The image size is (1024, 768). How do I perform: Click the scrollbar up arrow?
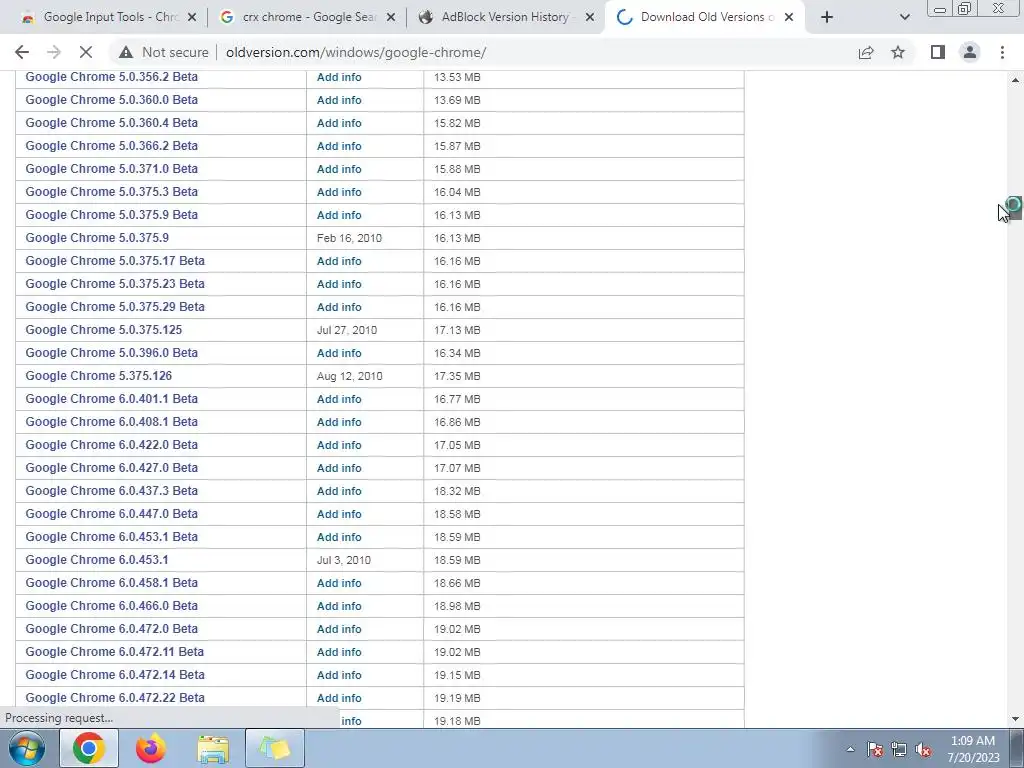1016,80
